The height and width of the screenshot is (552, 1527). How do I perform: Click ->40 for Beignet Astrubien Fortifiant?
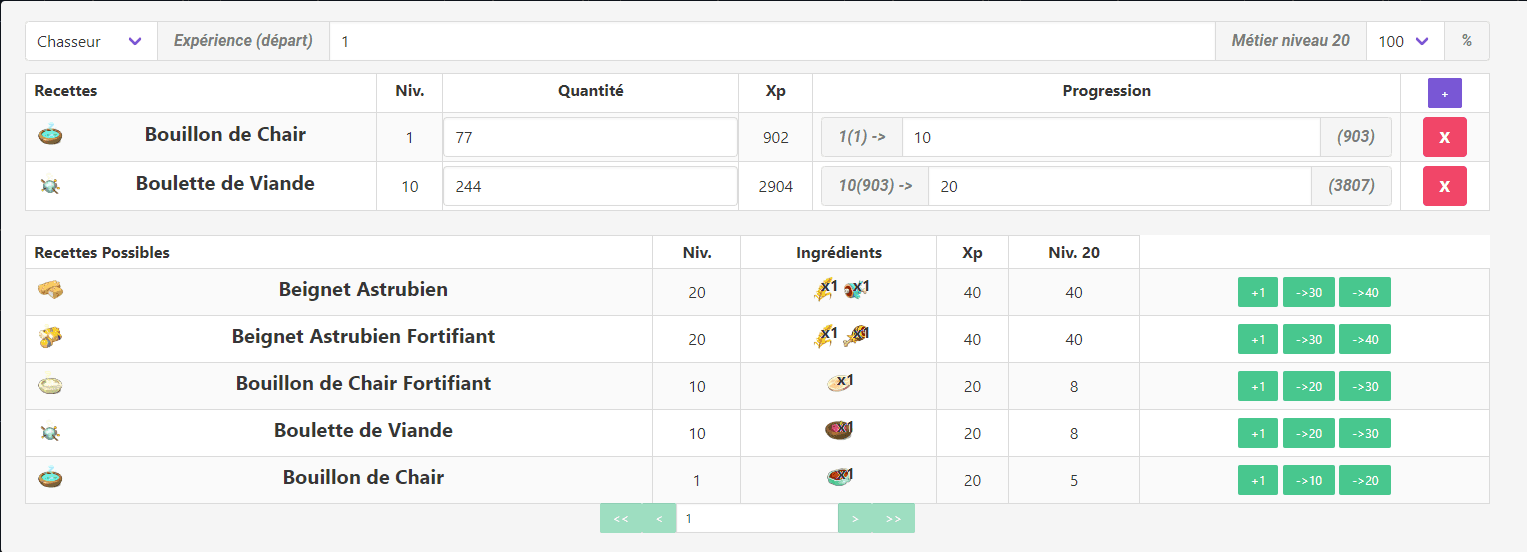[x=1365, y=339]
